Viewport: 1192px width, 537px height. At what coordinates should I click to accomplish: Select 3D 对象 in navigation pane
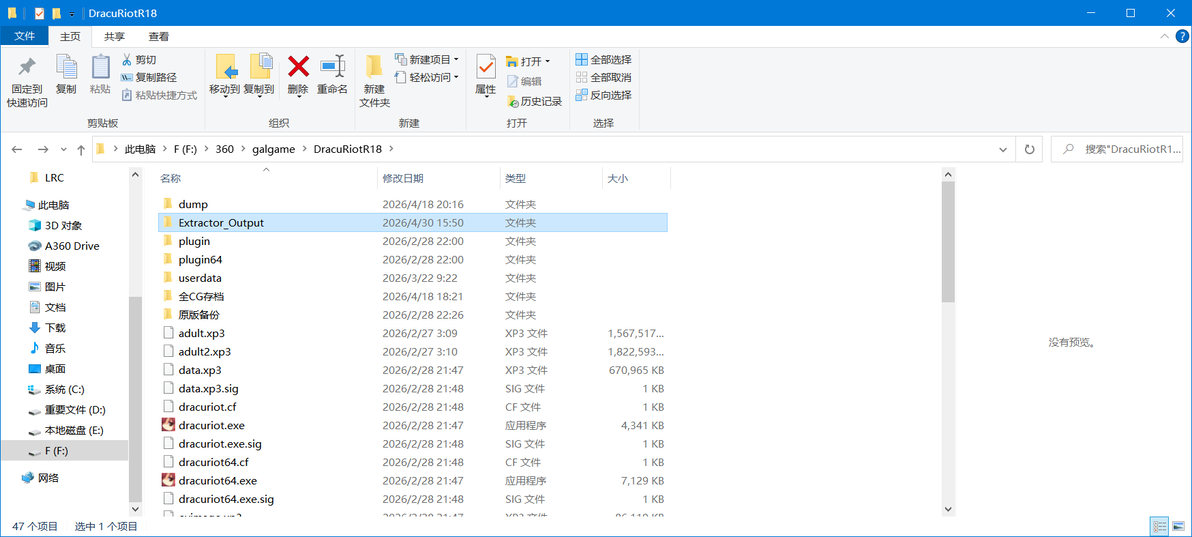click(x=55, y=225)
